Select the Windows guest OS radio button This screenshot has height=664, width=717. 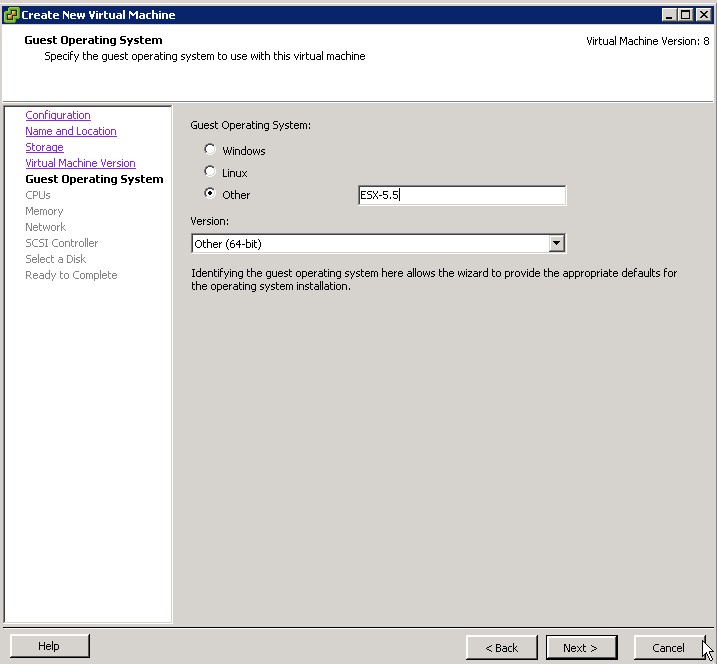pyautogui.click(x=210, y=150)
